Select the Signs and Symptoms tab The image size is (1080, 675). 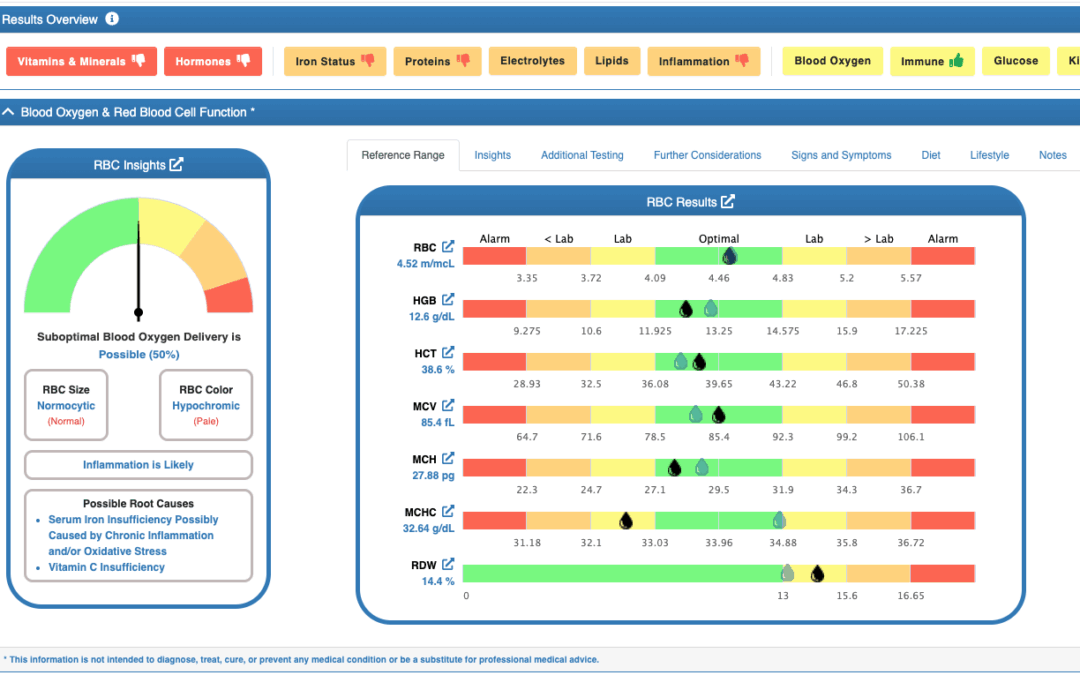(841, 155)
